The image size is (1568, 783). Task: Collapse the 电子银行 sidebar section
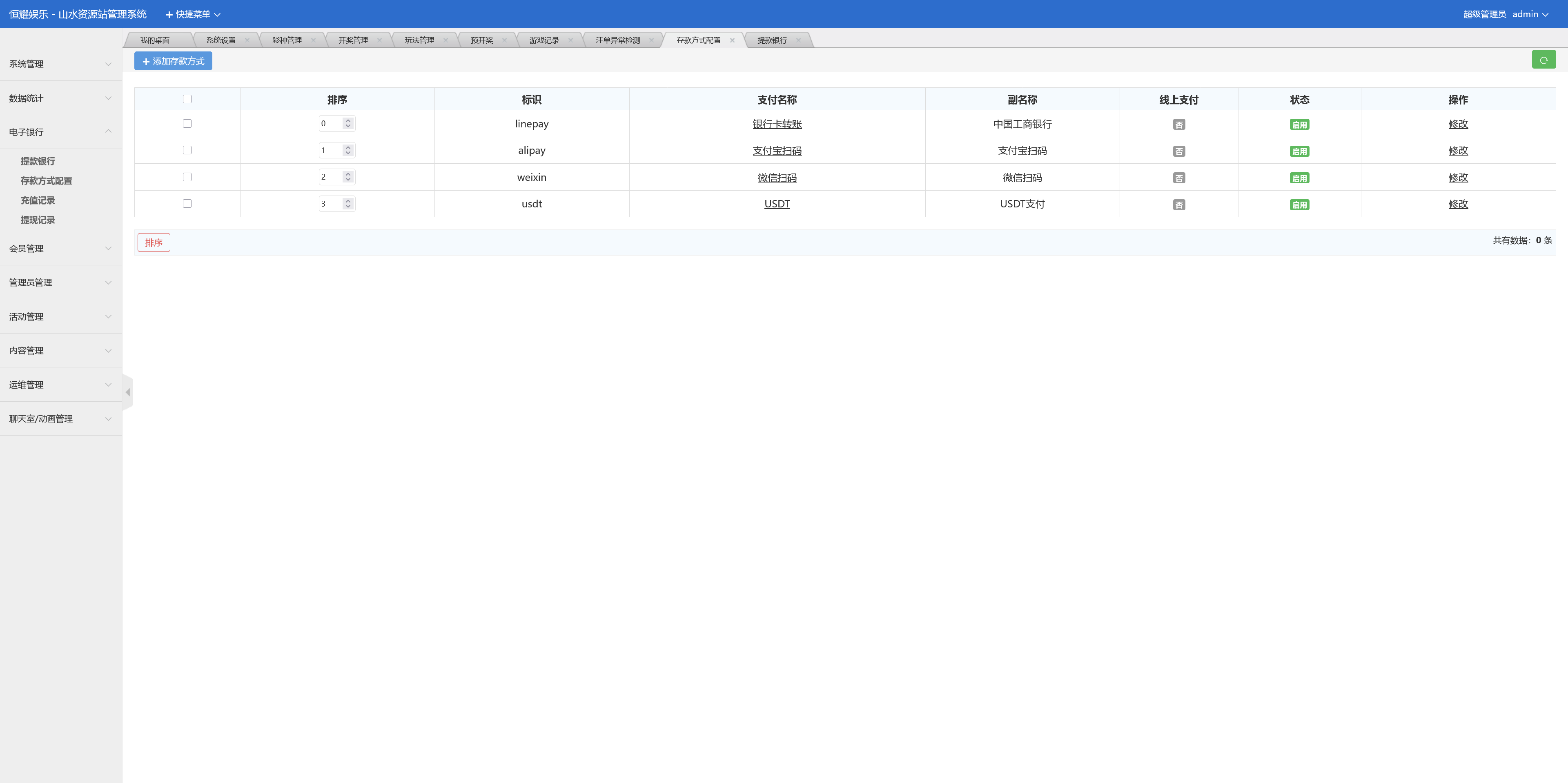(x=60, y=132)
